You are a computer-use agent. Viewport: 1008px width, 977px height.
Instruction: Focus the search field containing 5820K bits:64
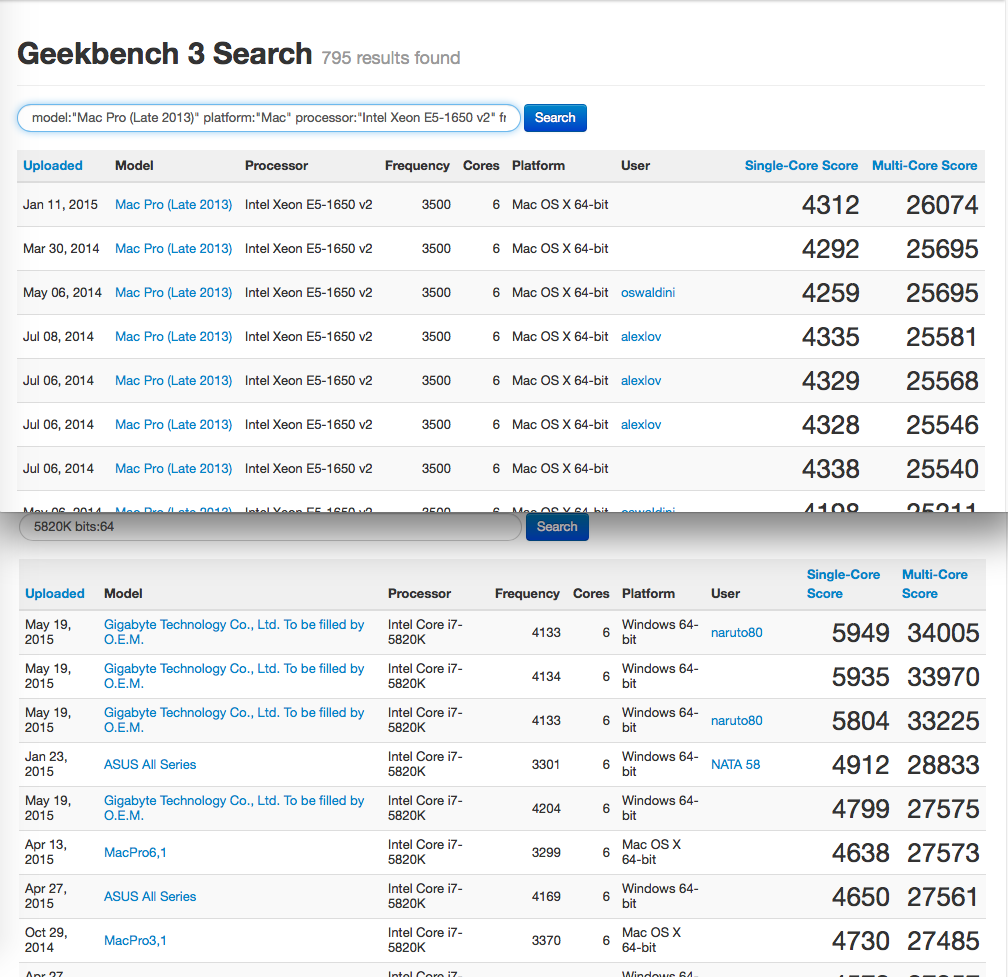[x=270, y=526]
